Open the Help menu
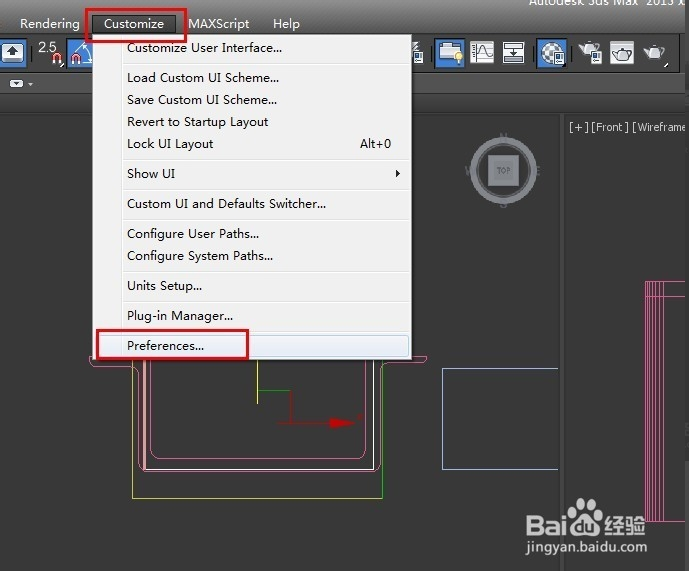Screen dimensions: 689x571 coord(286,23)
